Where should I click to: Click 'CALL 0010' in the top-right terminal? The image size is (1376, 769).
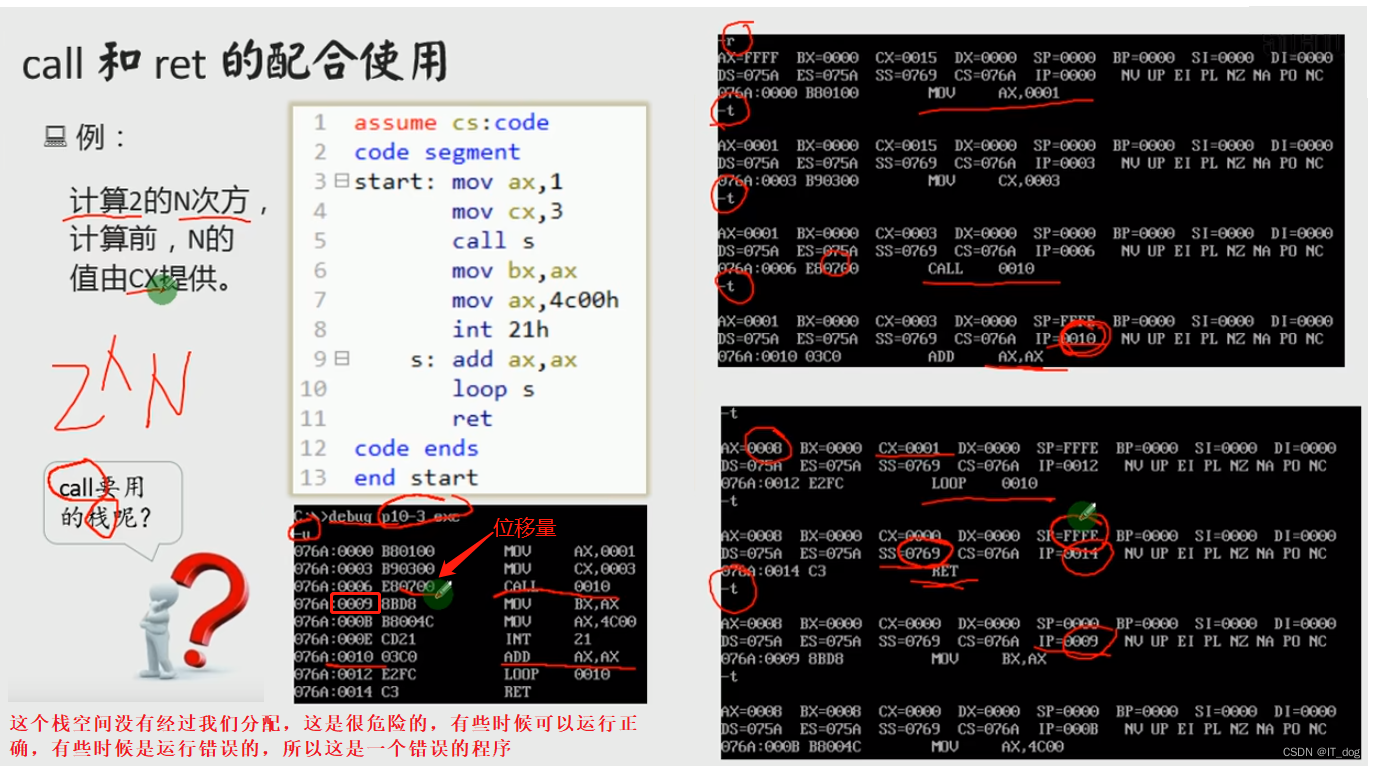[x=981, y=268]
